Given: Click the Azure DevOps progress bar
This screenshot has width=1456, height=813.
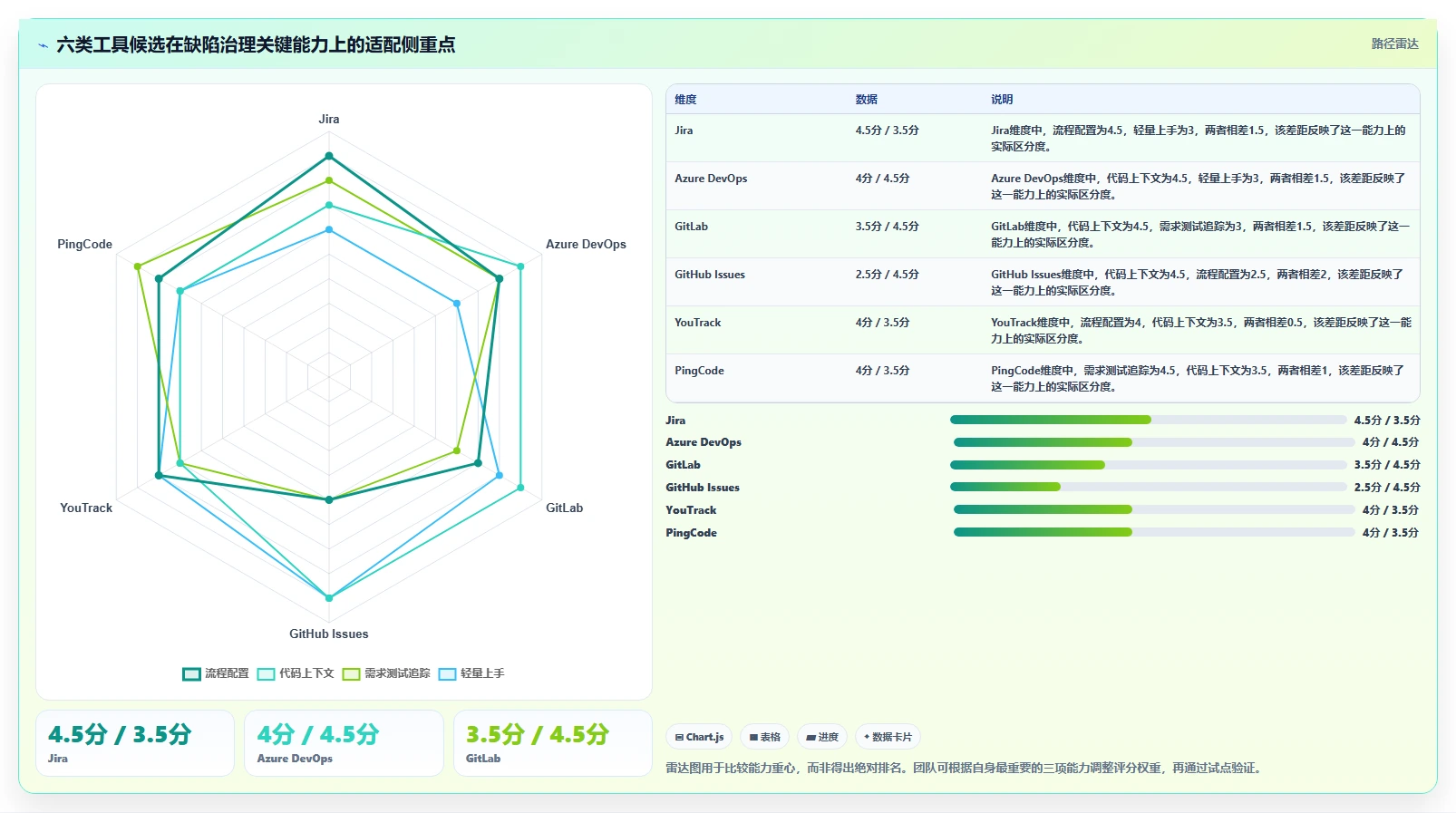Looking at the screenshot, I should click(1154, 442).
